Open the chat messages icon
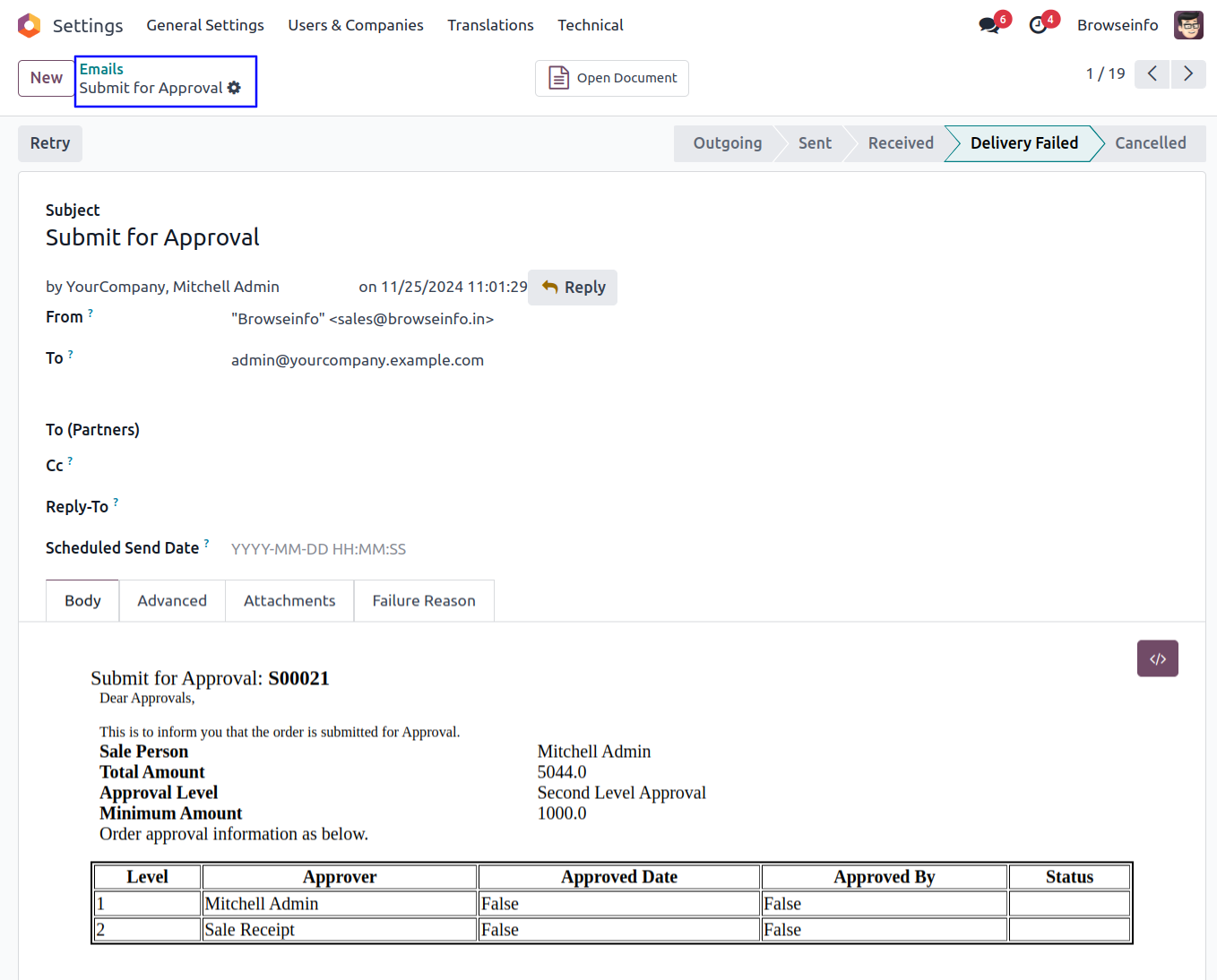1217x980 pixels. pos(989,25)
